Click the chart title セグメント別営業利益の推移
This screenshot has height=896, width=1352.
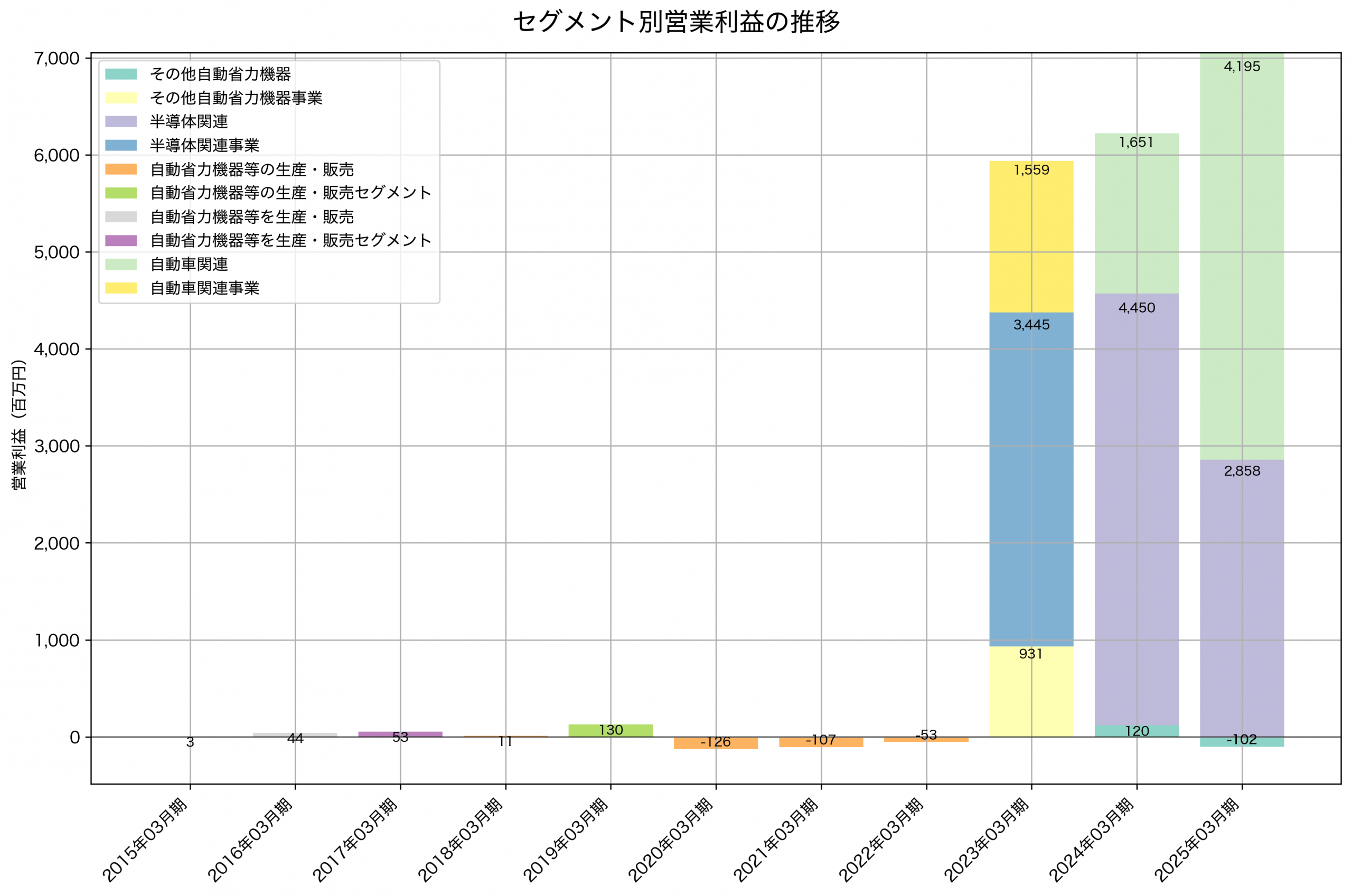click(x=676, y=22)
